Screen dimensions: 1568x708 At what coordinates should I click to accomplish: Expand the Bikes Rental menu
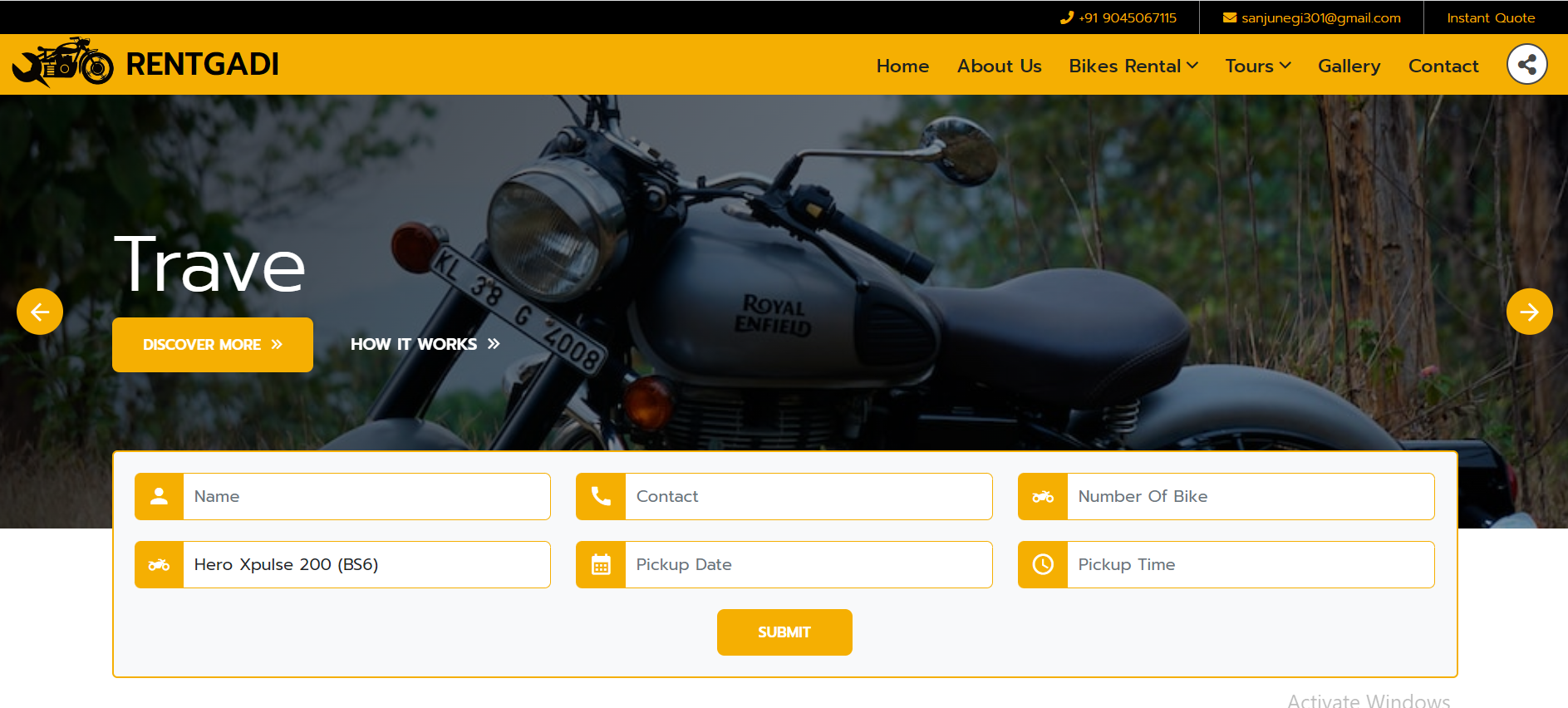pos(1133,66)
